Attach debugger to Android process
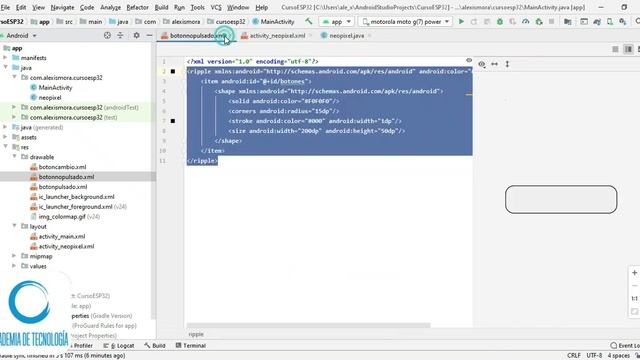640x360 pixels. pos(539,22)
